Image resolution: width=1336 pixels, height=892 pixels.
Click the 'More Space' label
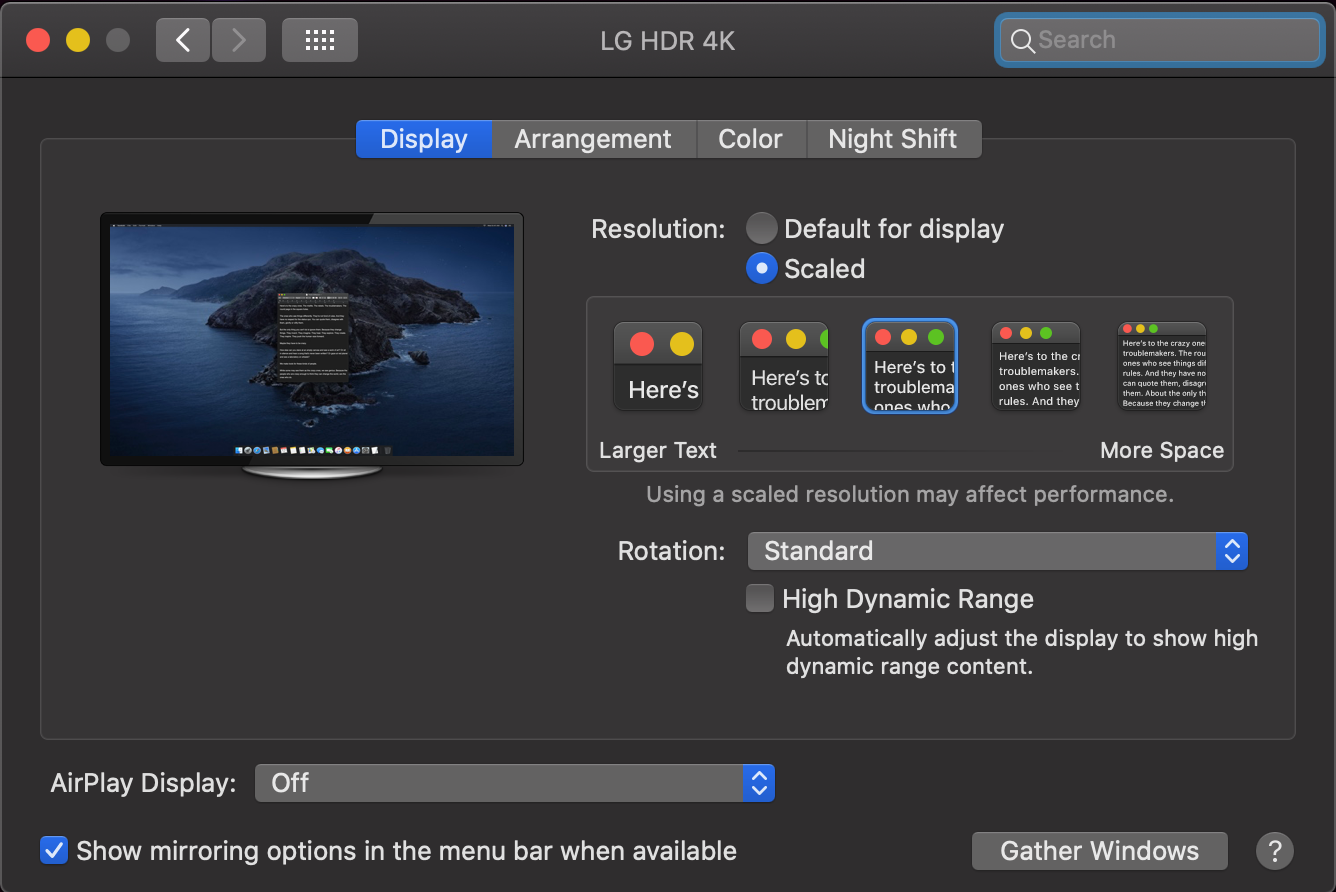click(x=1162, y=451)
